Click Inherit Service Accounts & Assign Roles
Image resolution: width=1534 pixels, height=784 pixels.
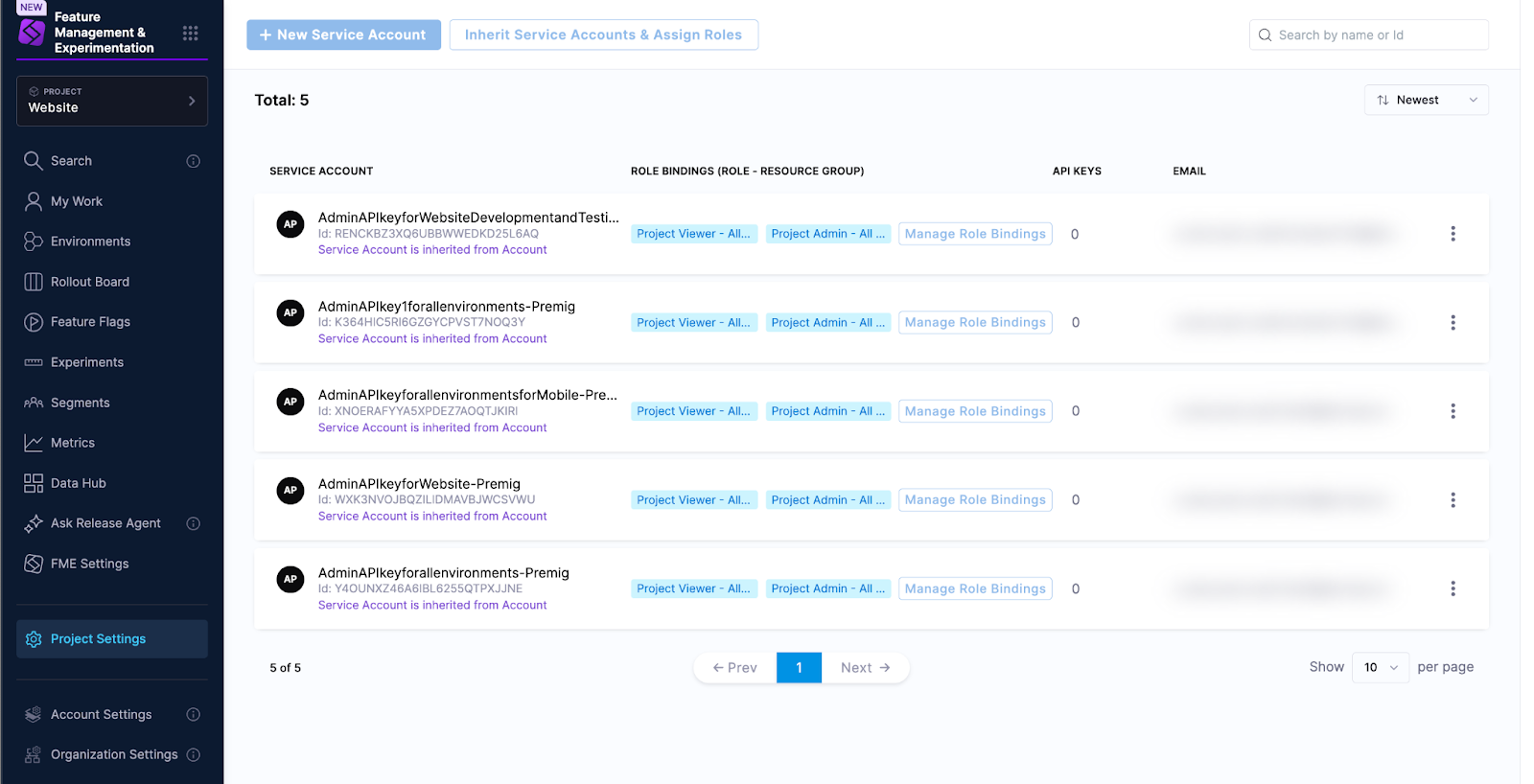(603, 35)
